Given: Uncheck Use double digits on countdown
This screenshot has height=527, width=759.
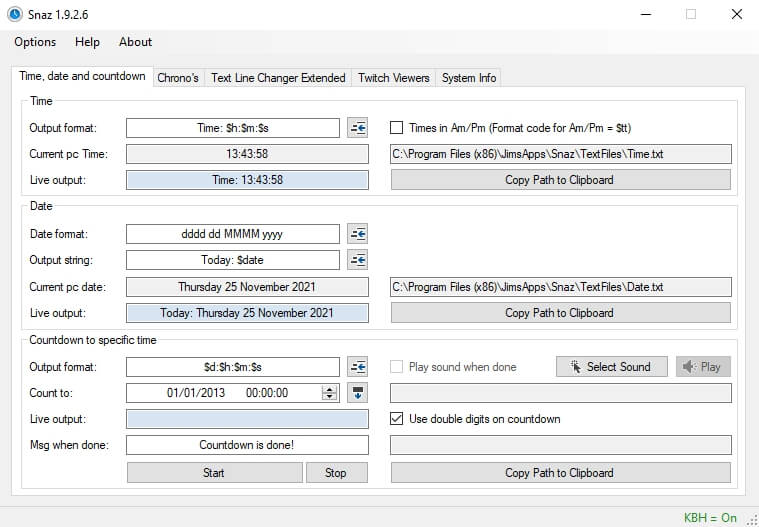Looking at the screenshot, I should tap(396, 419).
